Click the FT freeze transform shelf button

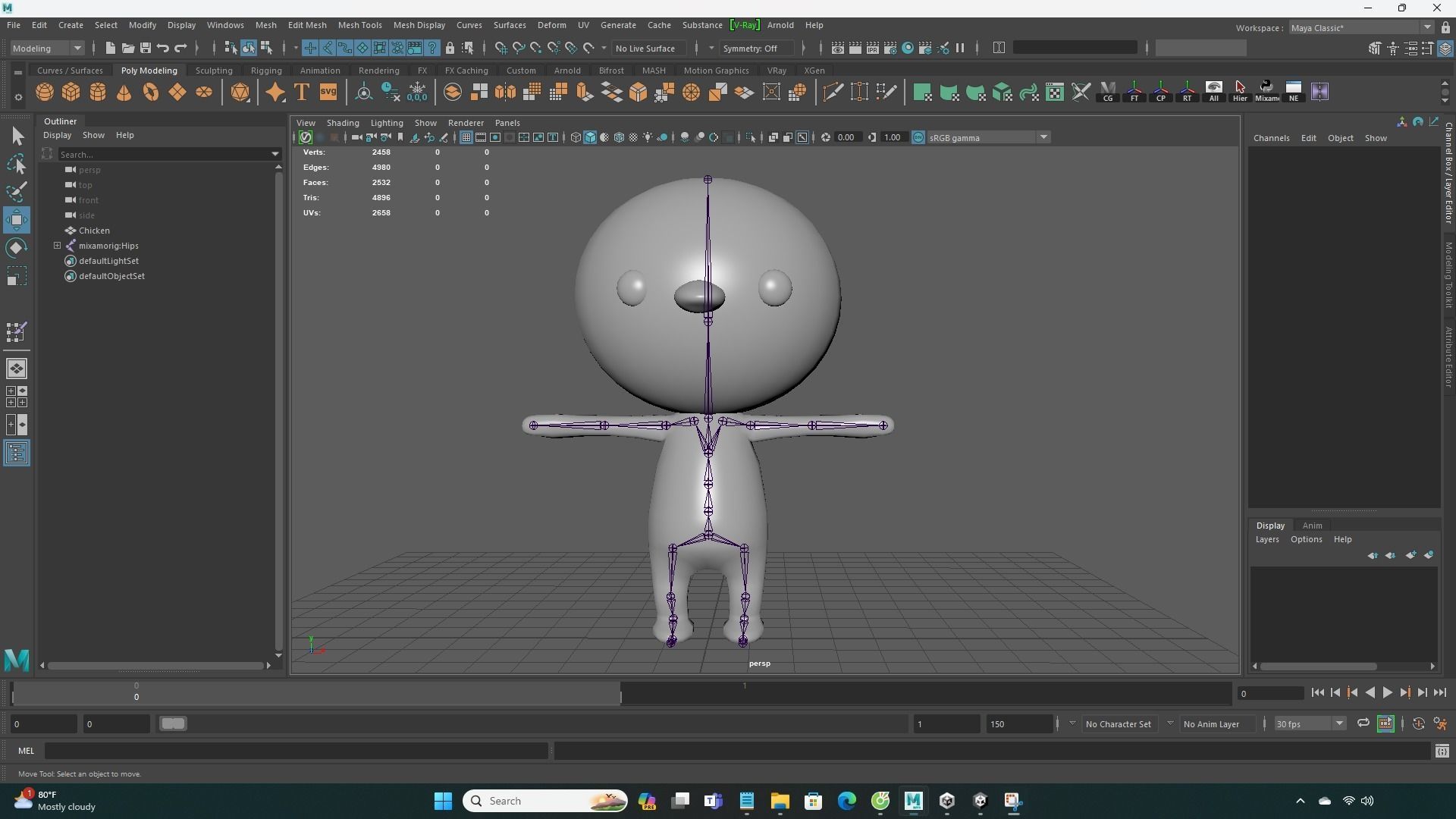pyautogui.click(x=1134, y=92)
